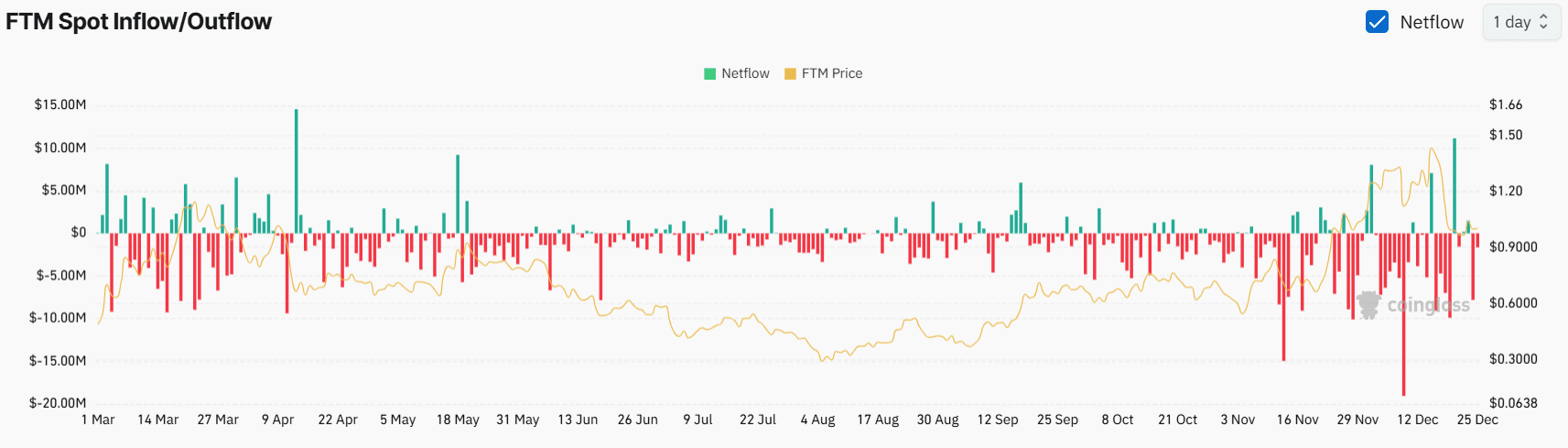Uncheck the Netflow checkbox

[x=1377, y=22]
